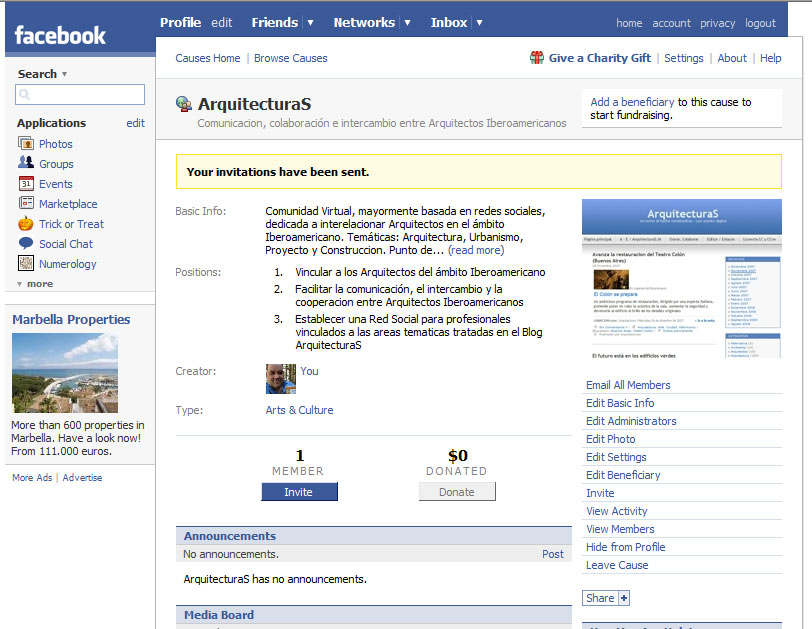Click the ArquitecturaS blog screenshot thumbnail
The image size is (812, 629).
[681, 279]
